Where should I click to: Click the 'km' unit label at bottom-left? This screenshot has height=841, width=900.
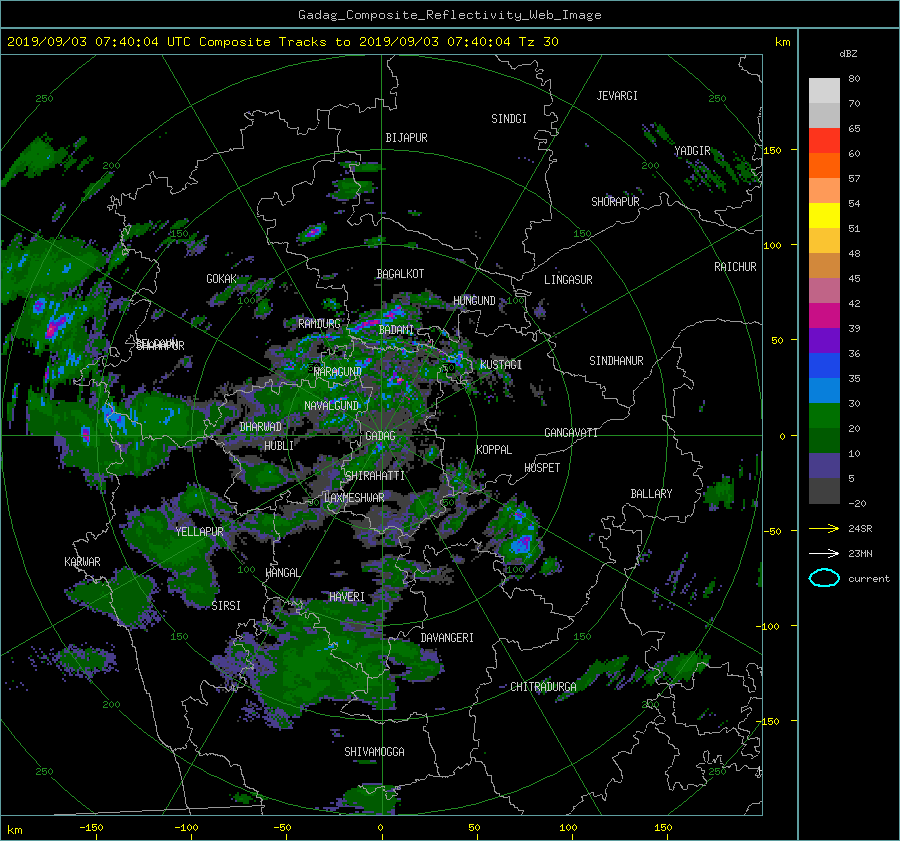14,830
